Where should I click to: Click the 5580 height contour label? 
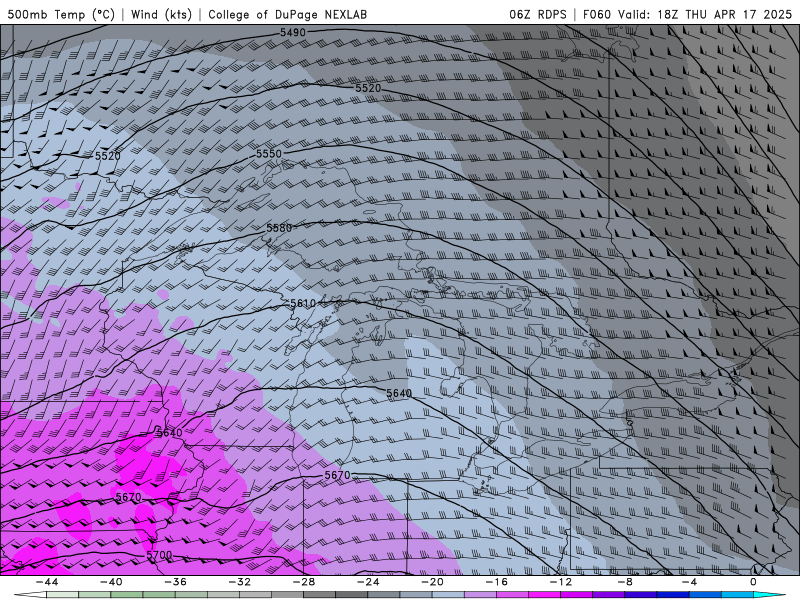point(279,228)
